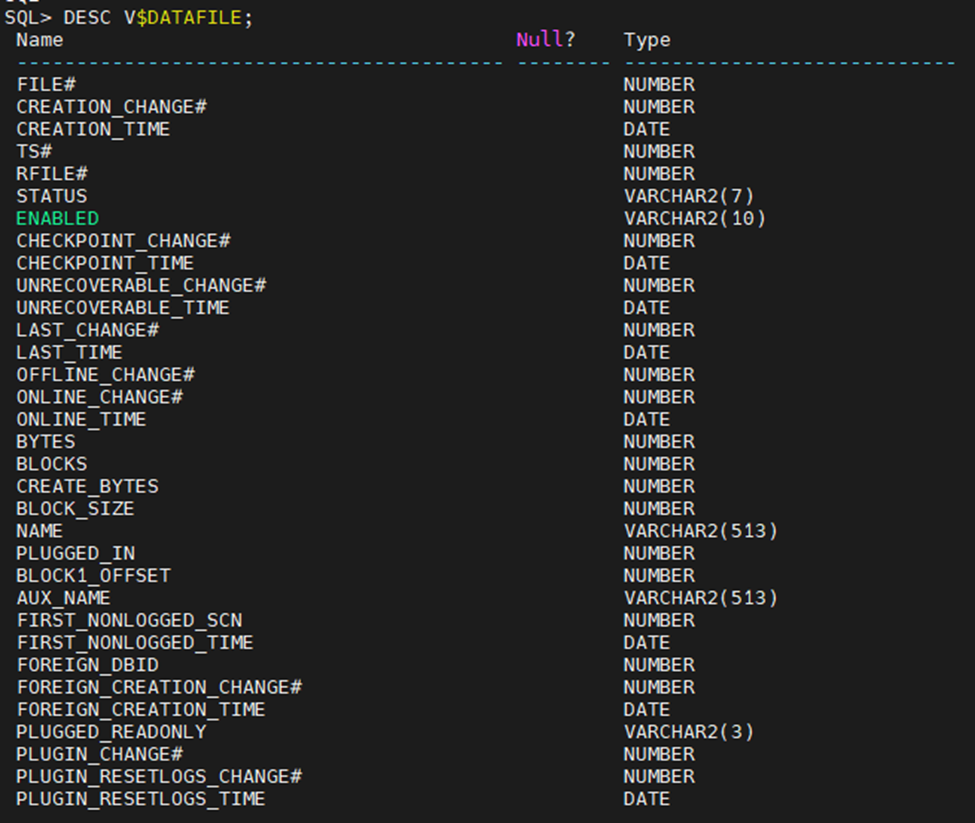Click the DESC V$DATAFILE command text

point(158,17)
